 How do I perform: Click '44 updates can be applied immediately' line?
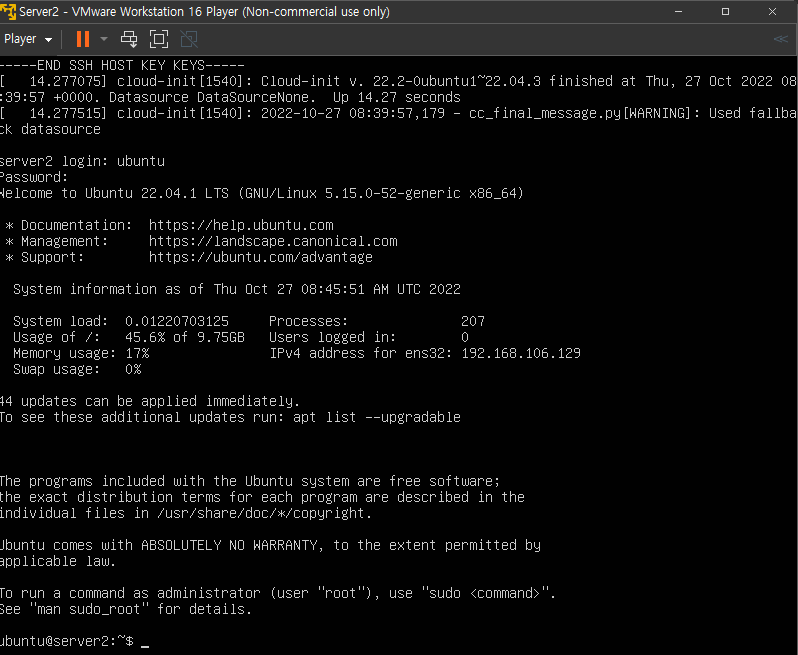tap(150, 401)
